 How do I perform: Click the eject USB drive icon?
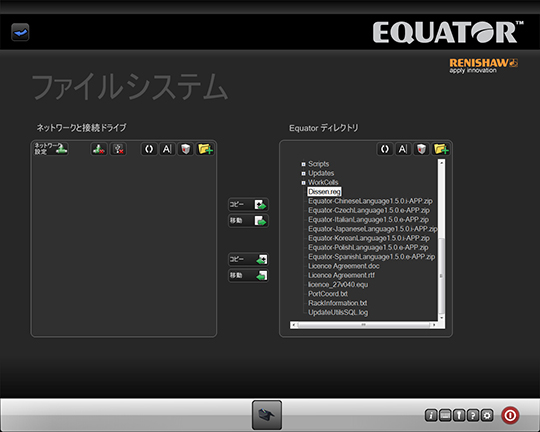click(x=118, y=149)
